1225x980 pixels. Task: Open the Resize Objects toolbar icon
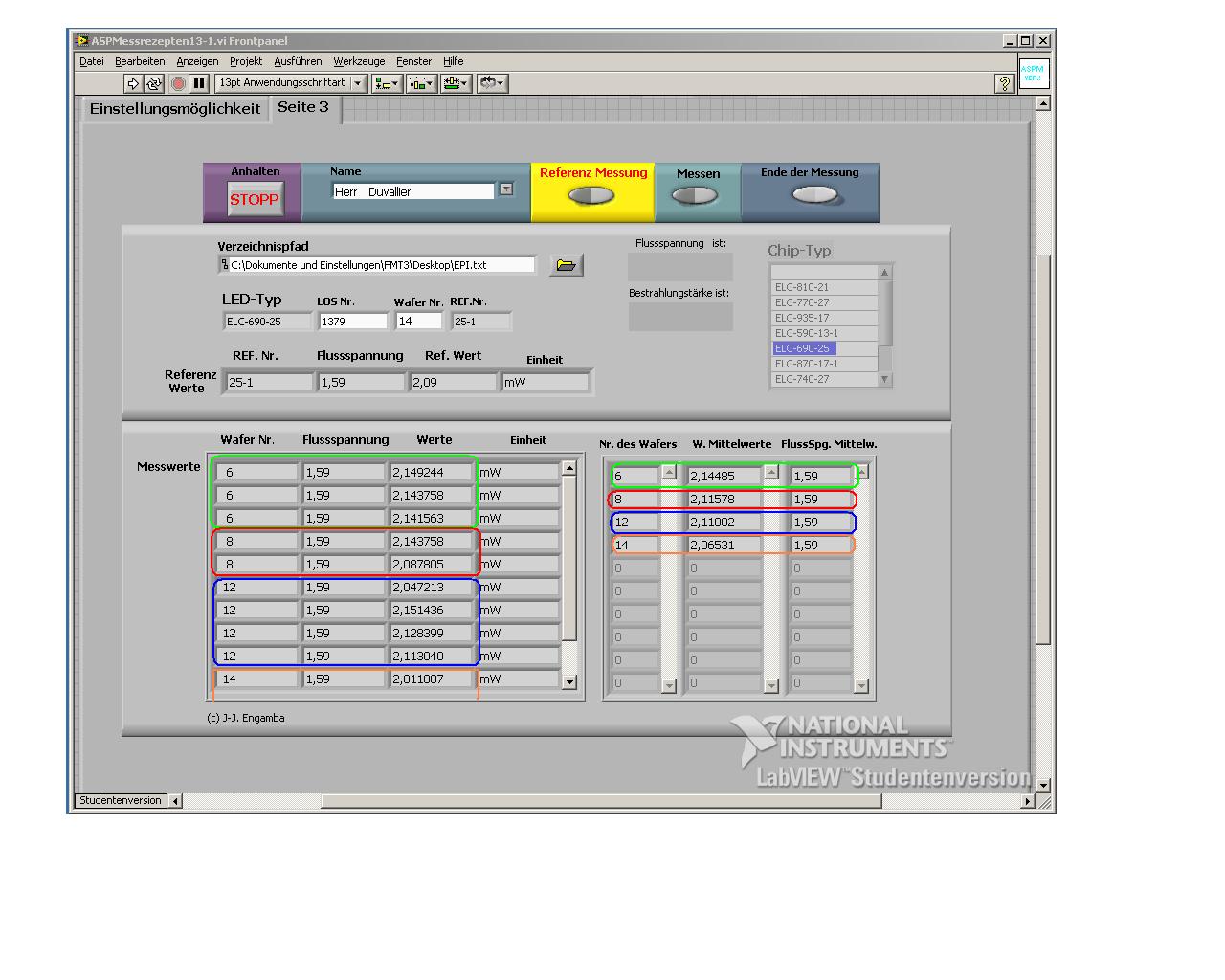tap(457, 83)
